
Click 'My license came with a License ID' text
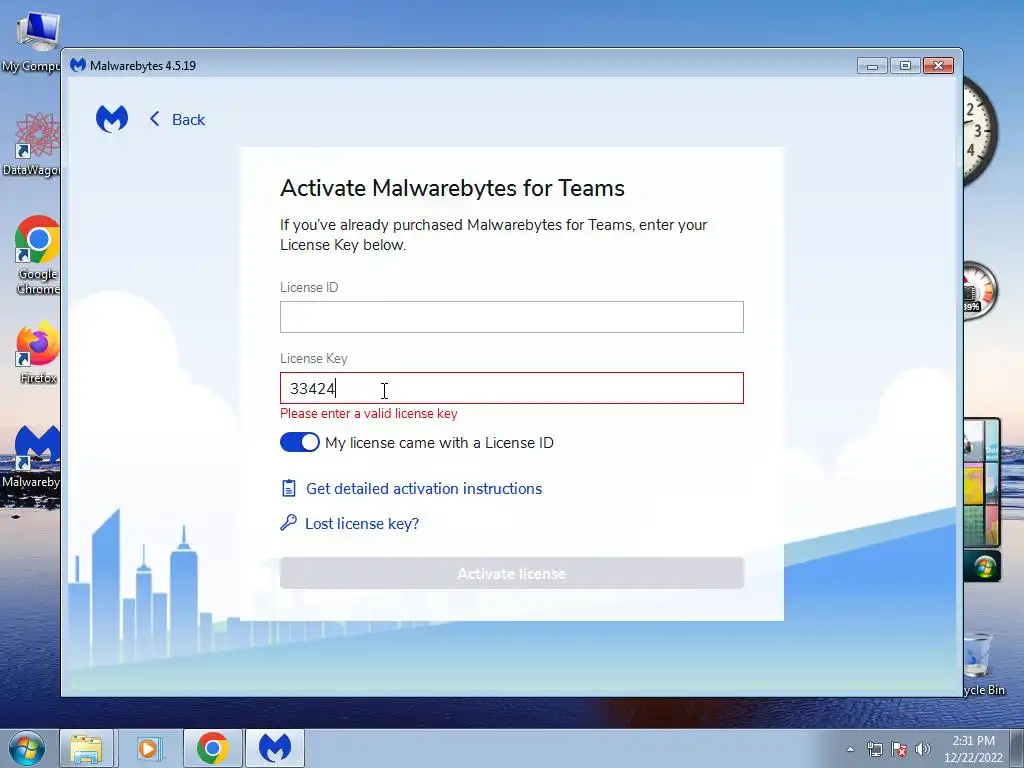tap(440, 443)
